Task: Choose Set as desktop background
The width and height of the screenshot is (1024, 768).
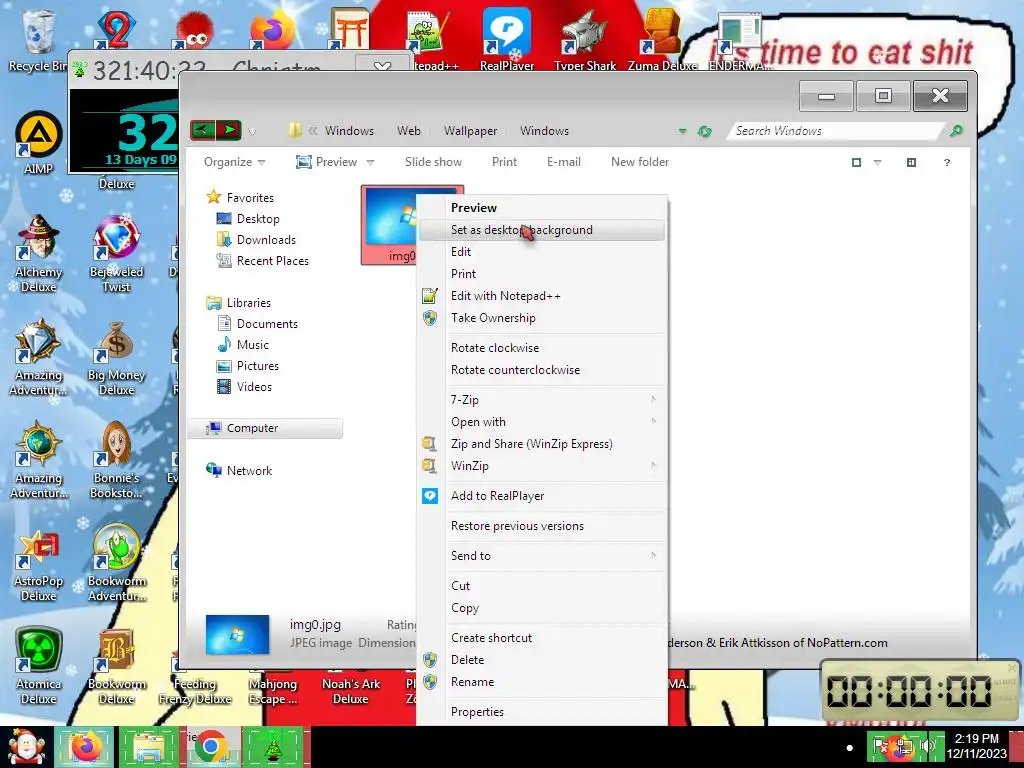Action: pos(541,230)
